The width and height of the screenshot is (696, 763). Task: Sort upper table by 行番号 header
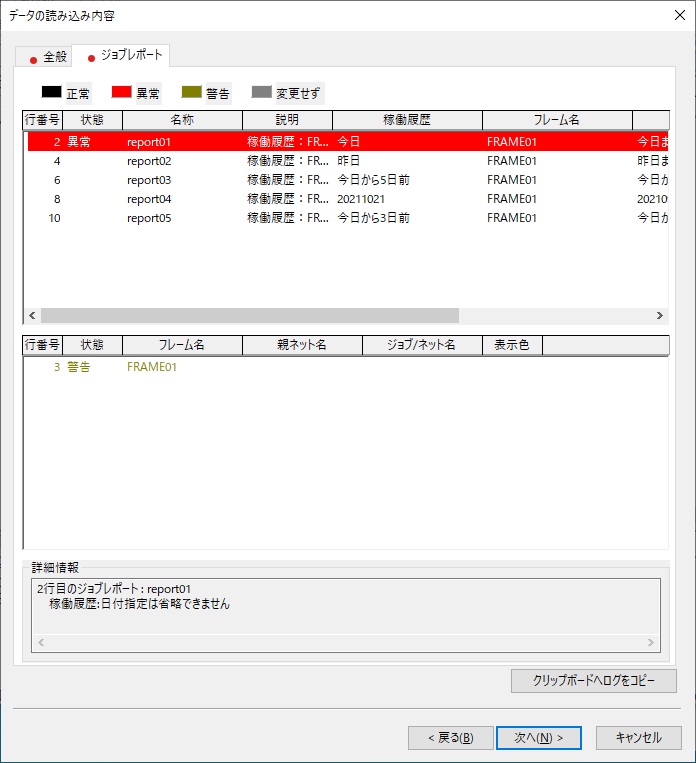pos(43,120)
